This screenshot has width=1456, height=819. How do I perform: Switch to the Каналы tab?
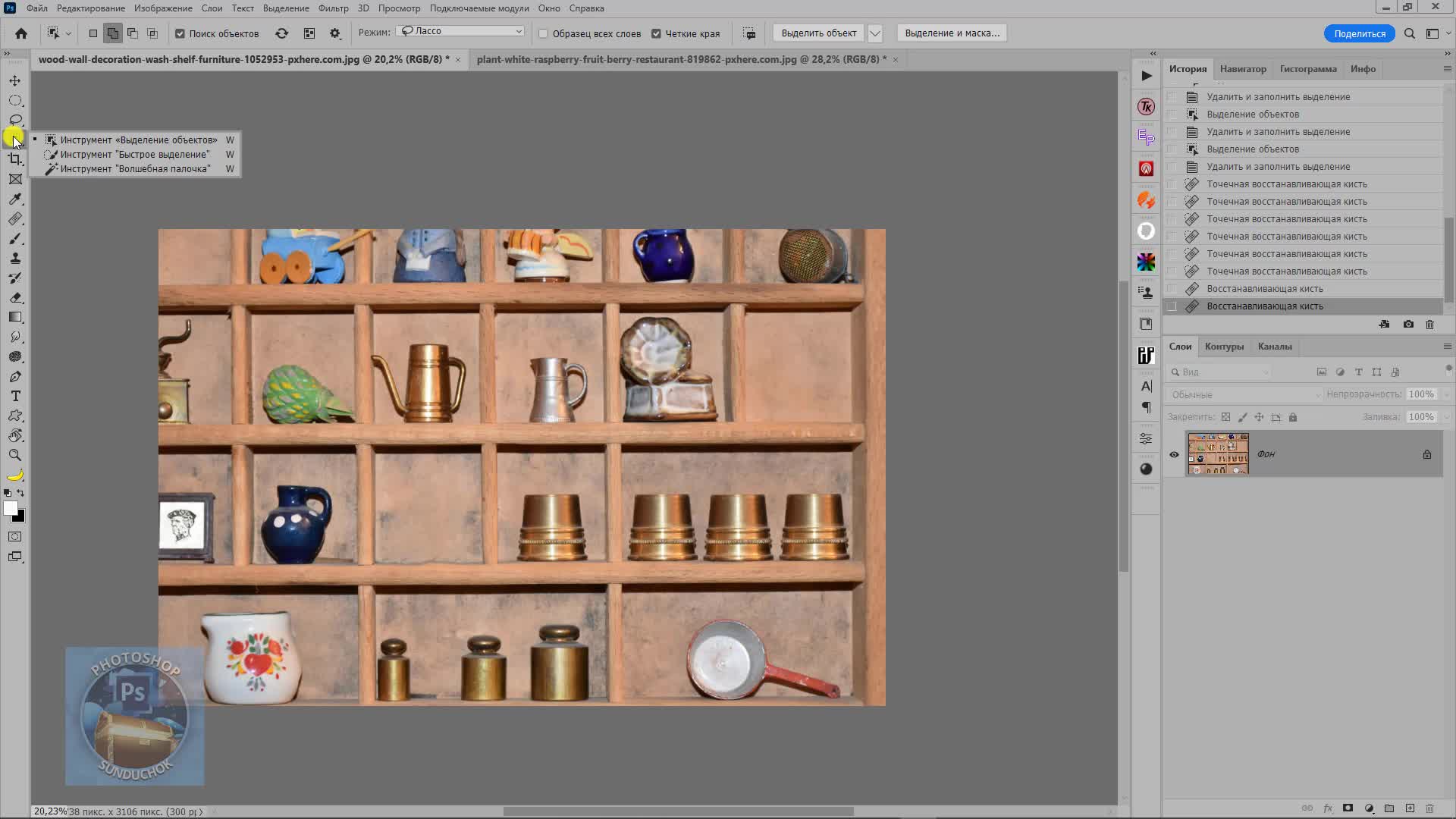click(x=1274, y=347)
